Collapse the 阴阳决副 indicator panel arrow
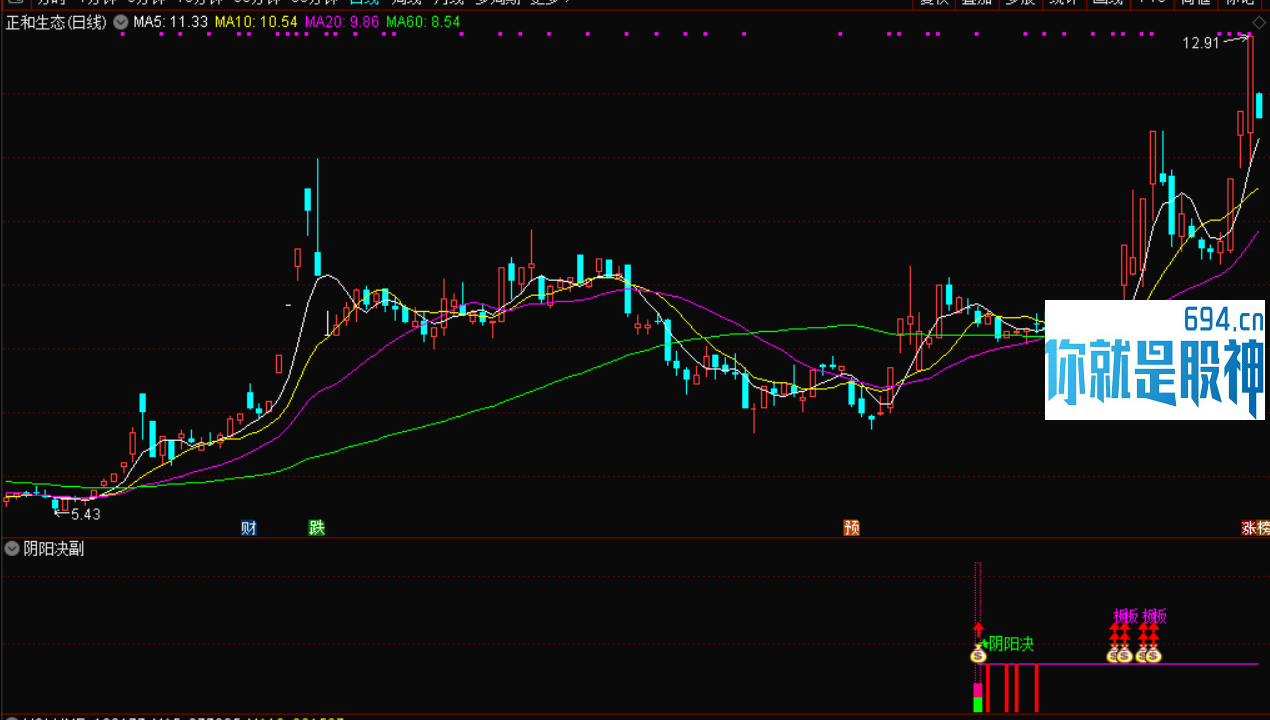1270x720 pixels. (12, 548)
